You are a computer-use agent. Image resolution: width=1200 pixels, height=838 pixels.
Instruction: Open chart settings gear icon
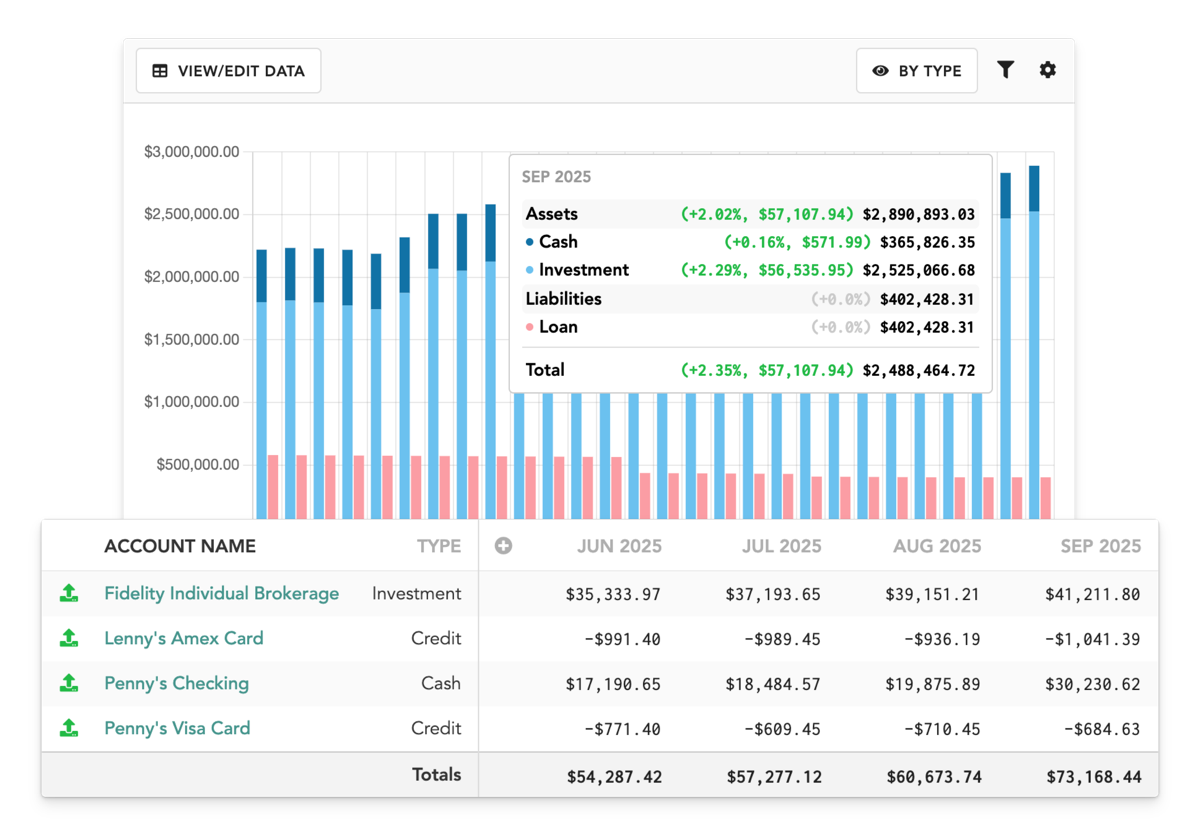[1047, 70]
